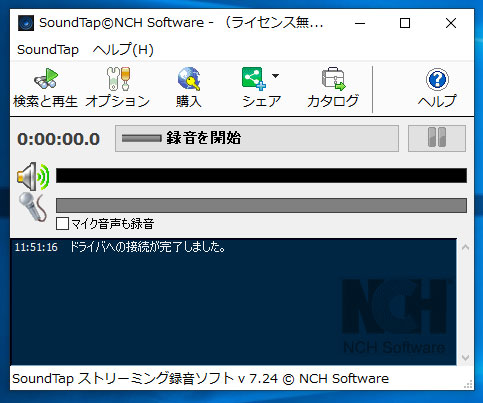Screen dimensions: 483x403
Task: Open the 検索と再生 (Find and Play) tool
Action: click(45, 88)
